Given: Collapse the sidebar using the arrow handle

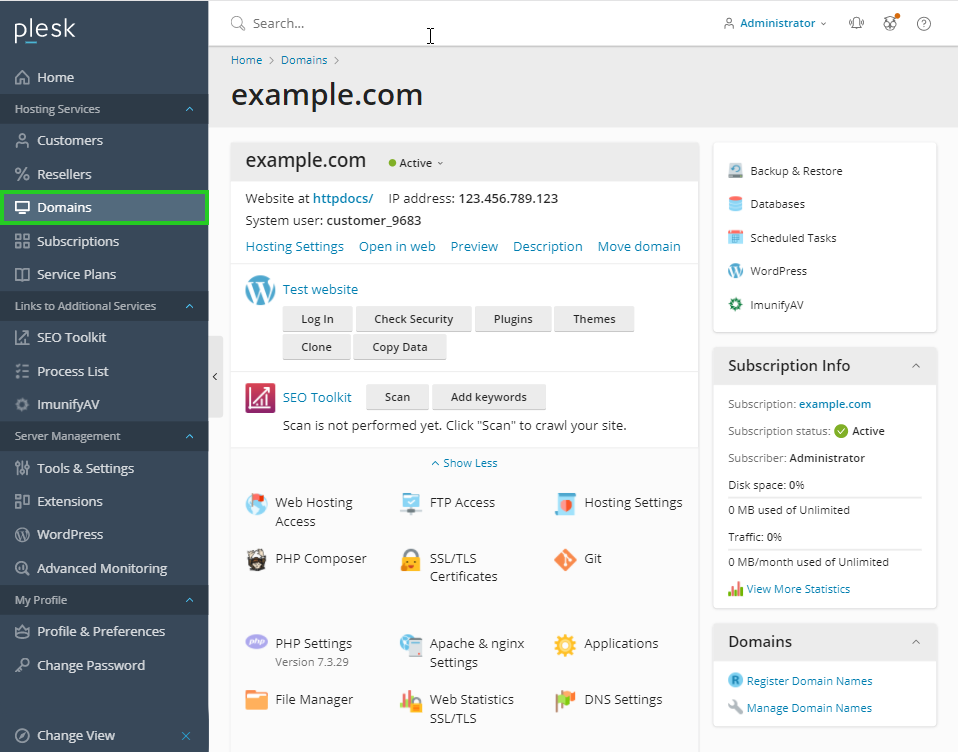Looking at the screenshot, I should tap(215, 376).
